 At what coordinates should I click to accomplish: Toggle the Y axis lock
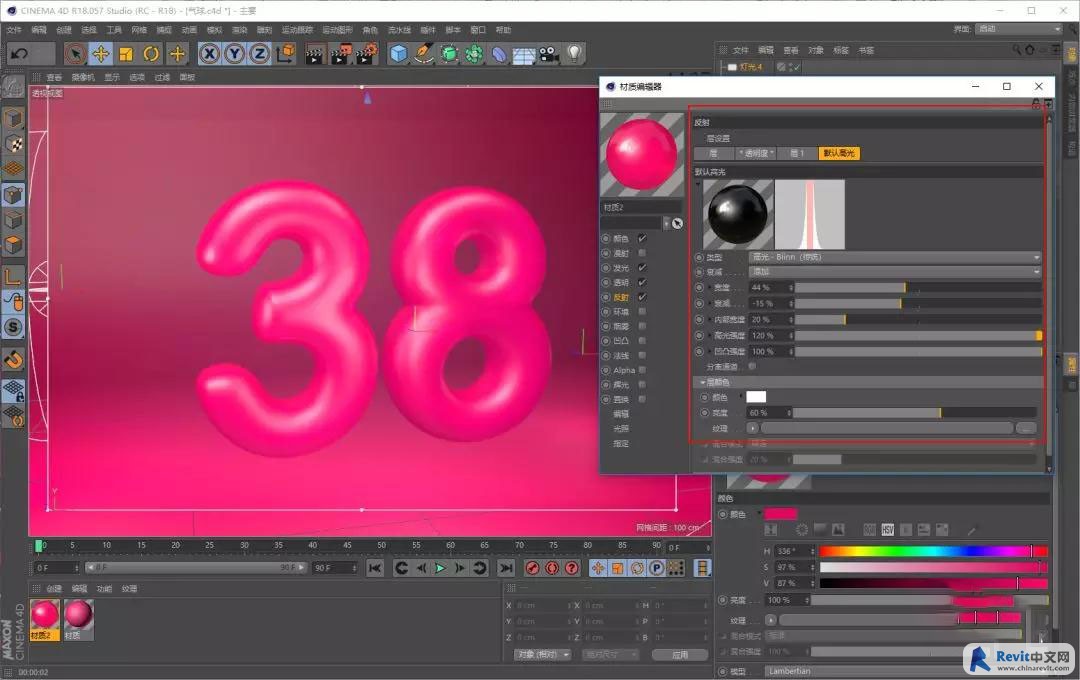coord(234,53)
